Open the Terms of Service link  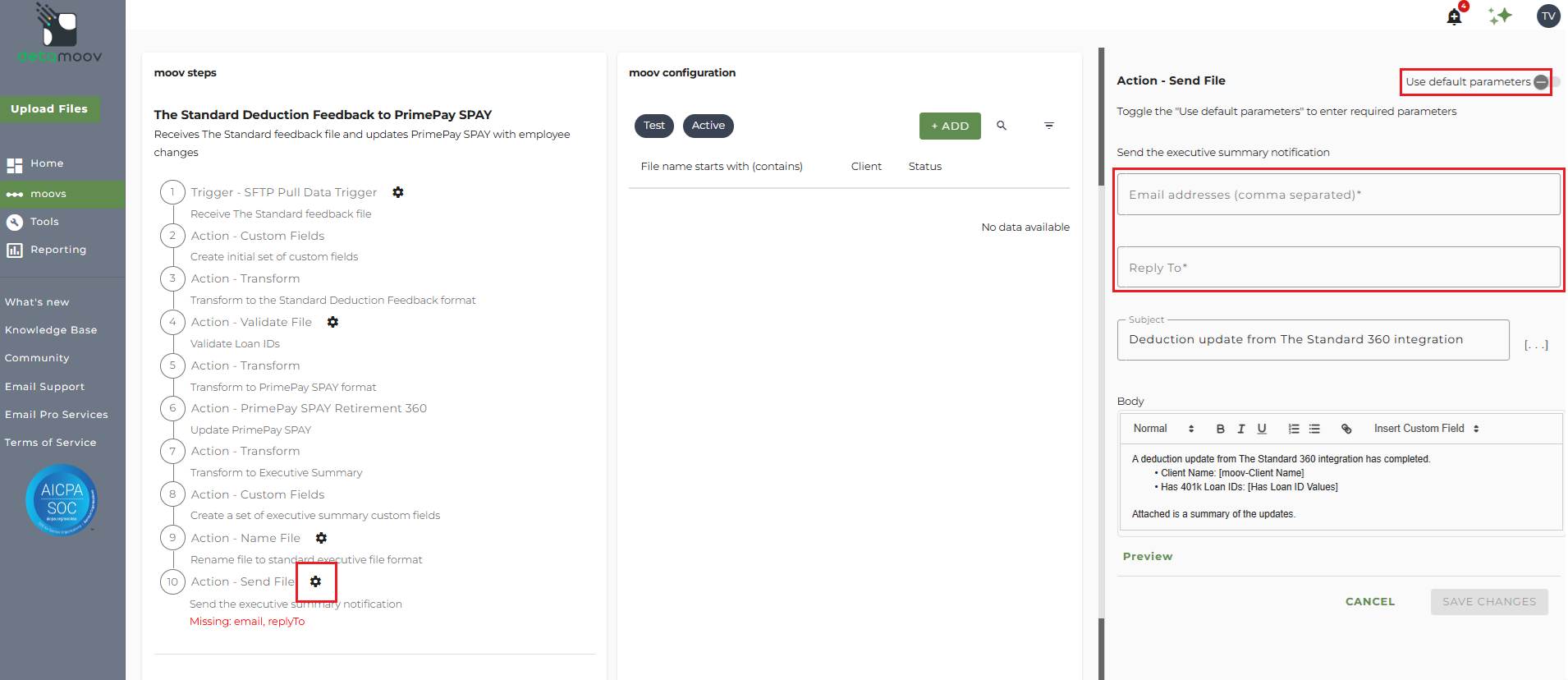[x=50, y=443]
